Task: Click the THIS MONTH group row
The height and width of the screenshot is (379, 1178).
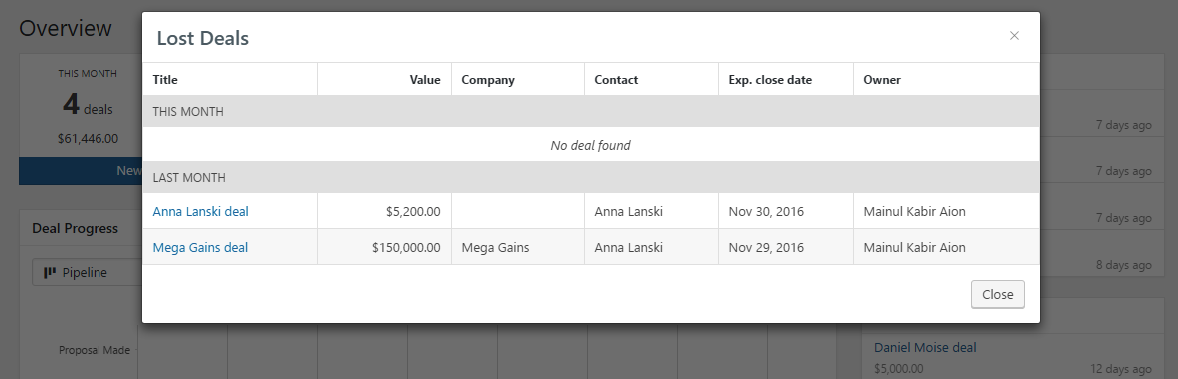Action: pos(591,111)
